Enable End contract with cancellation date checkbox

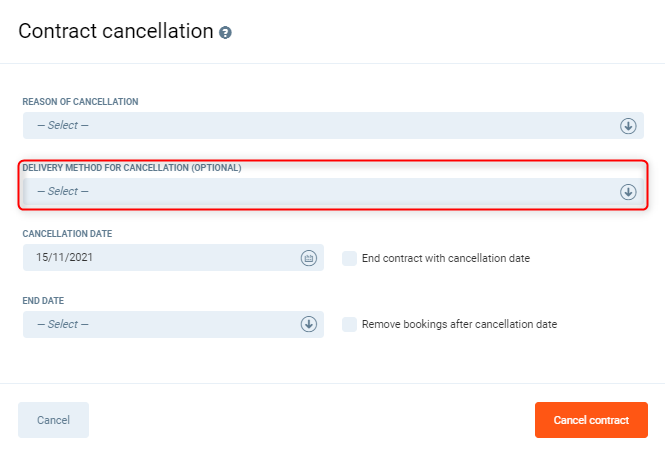point(349,258)
